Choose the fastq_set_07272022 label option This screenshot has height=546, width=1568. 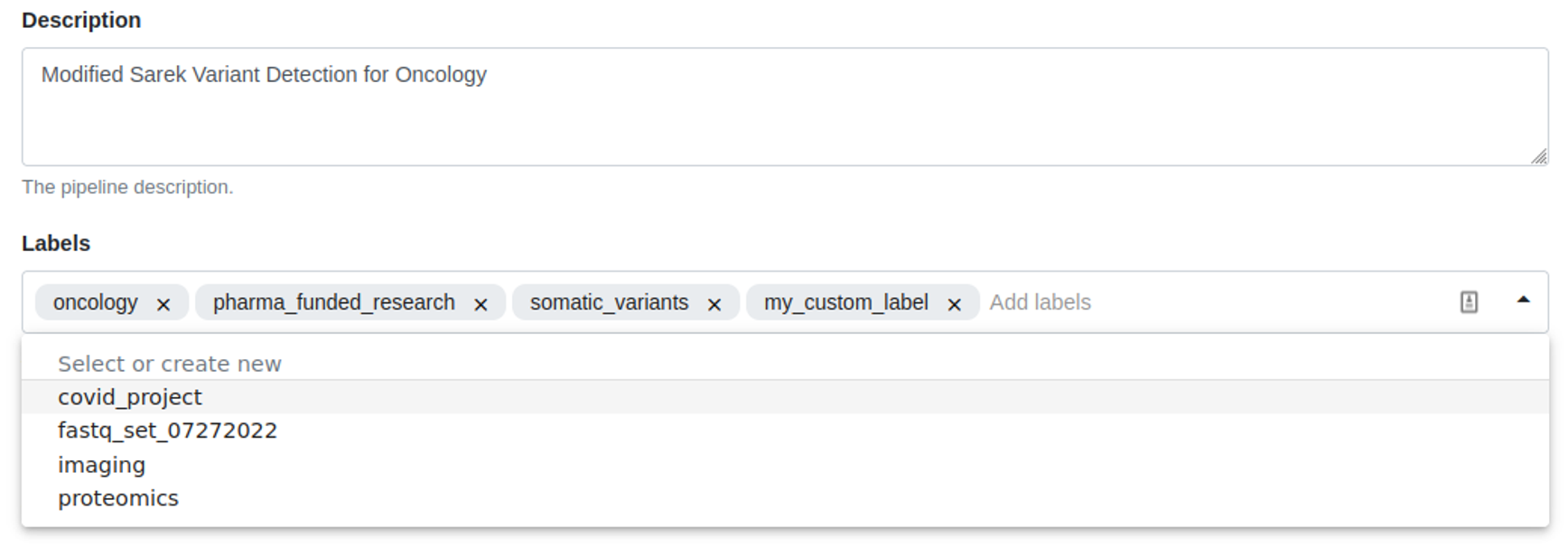[167, 430]
